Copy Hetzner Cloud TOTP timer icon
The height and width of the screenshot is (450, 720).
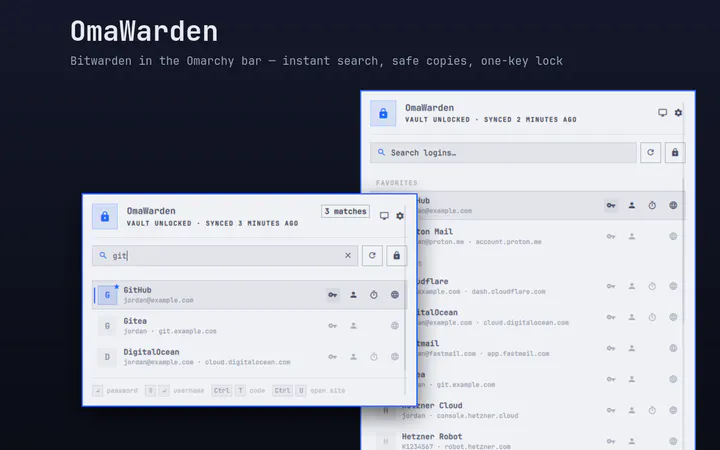[x=652, y=411]
